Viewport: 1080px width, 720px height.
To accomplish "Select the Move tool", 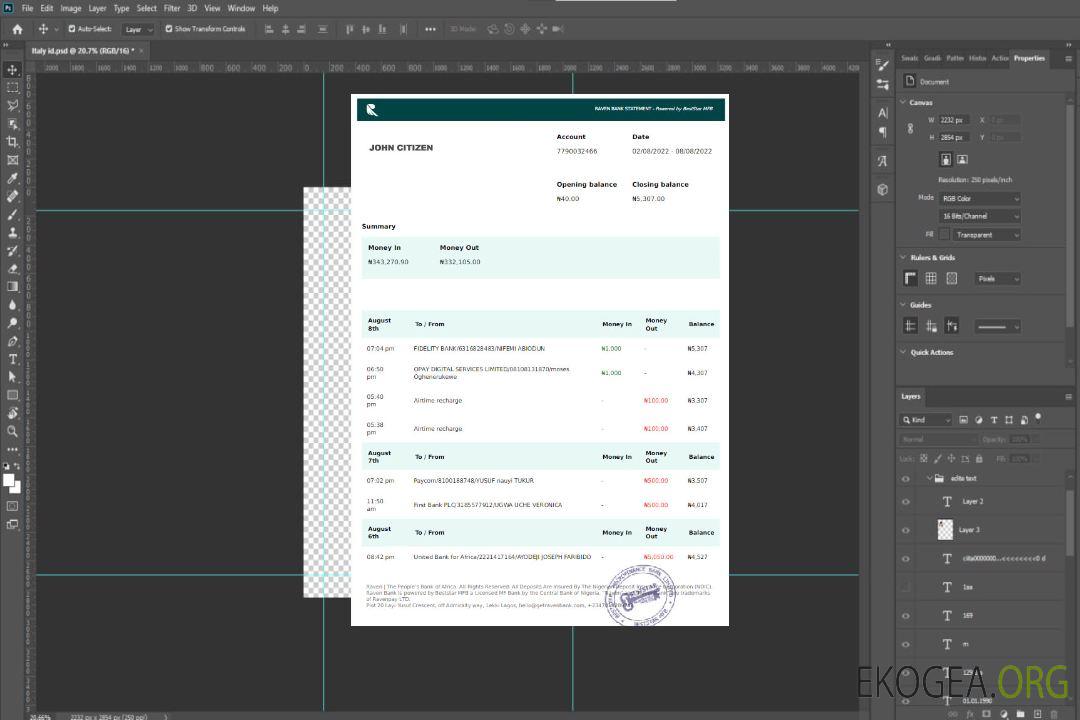I will click(12, 70).
